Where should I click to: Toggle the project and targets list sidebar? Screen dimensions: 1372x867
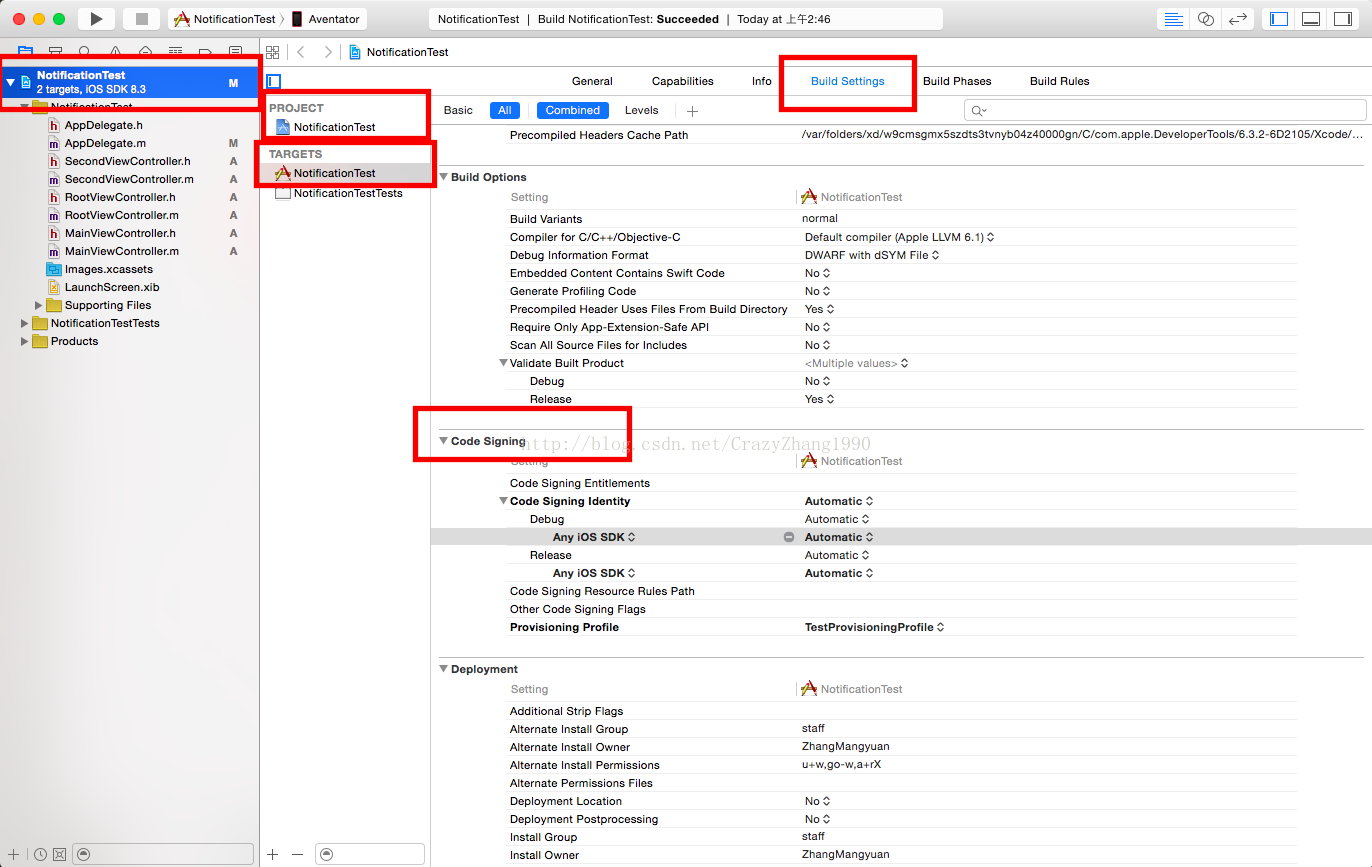tap(274, 81)
